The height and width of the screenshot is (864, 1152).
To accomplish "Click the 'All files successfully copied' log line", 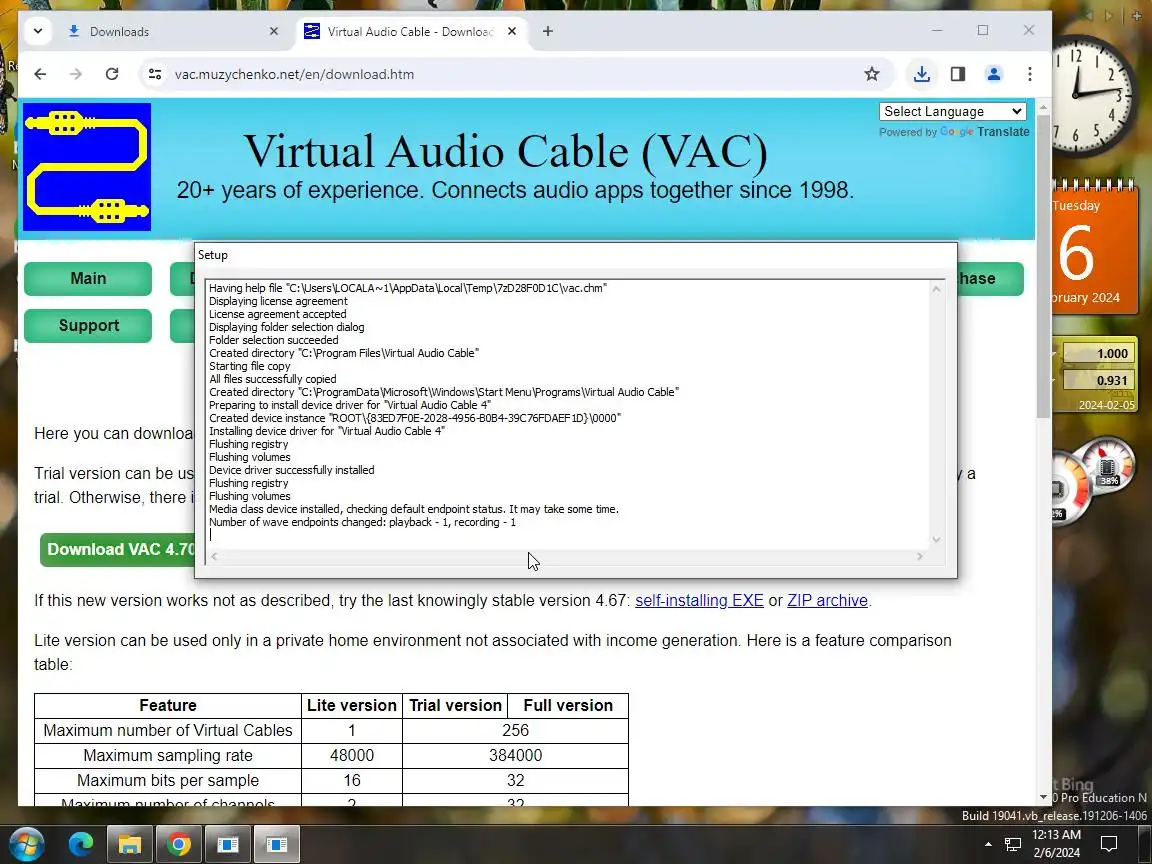I will tap(273, 379).
